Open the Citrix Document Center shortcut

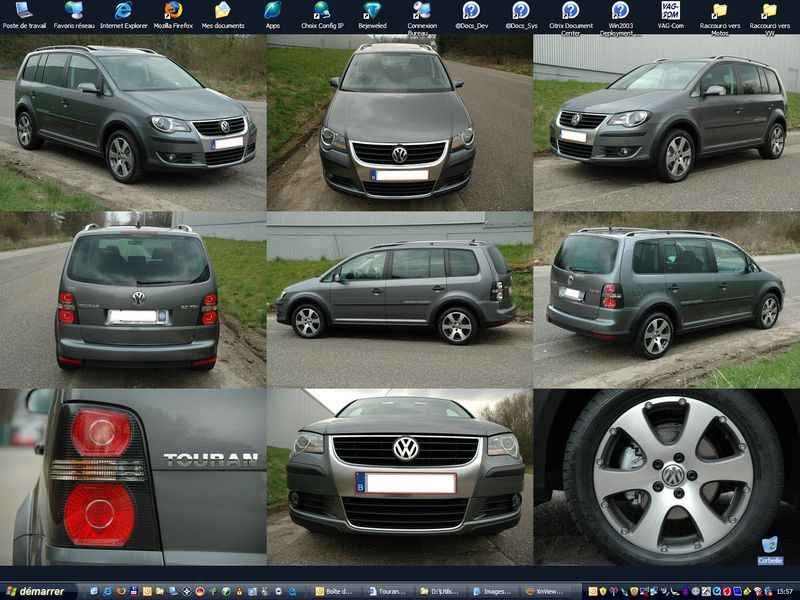pos(570,18)
